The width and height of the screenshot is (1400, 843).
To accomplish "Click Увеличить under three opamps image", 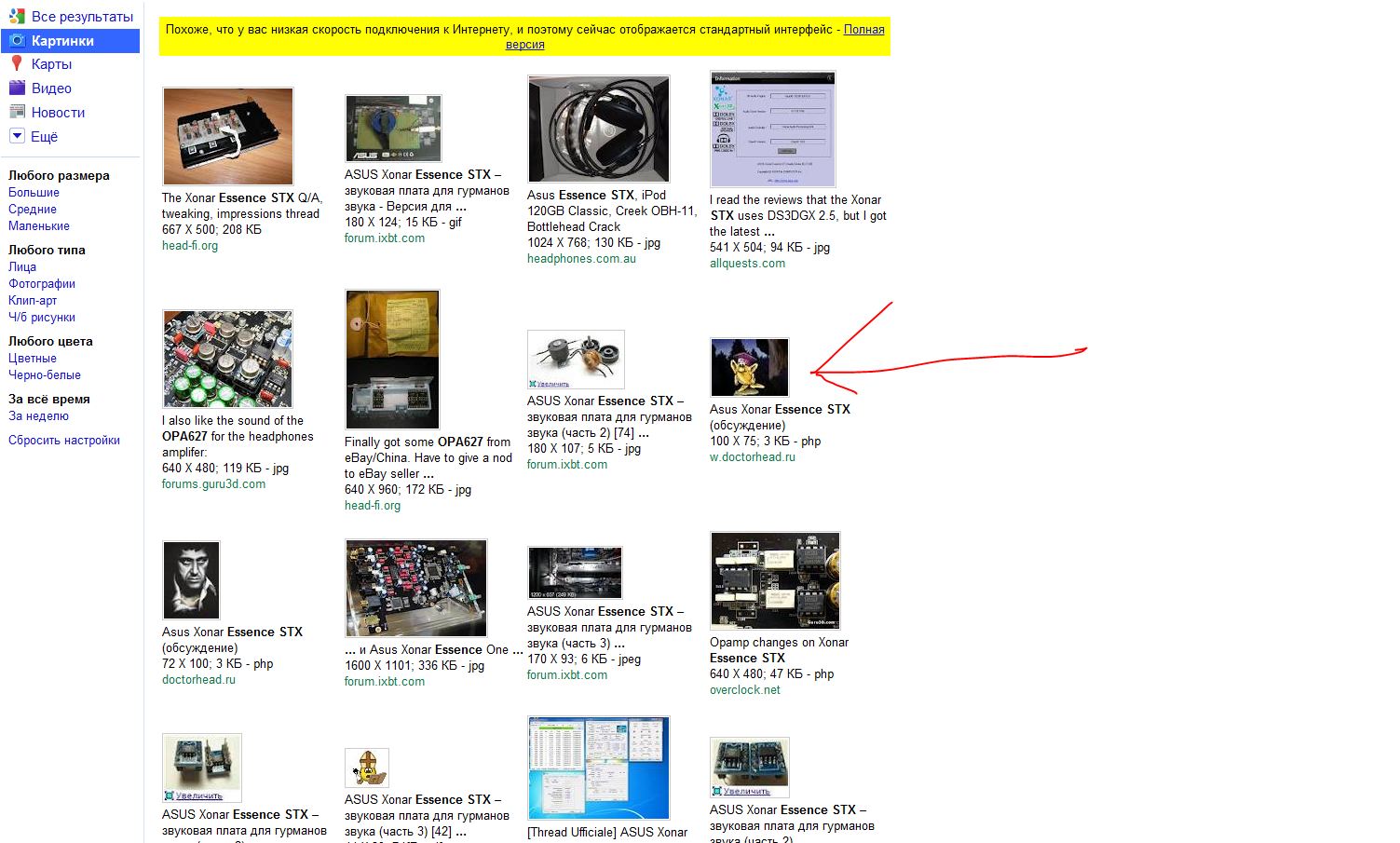I will pos(553,384).
